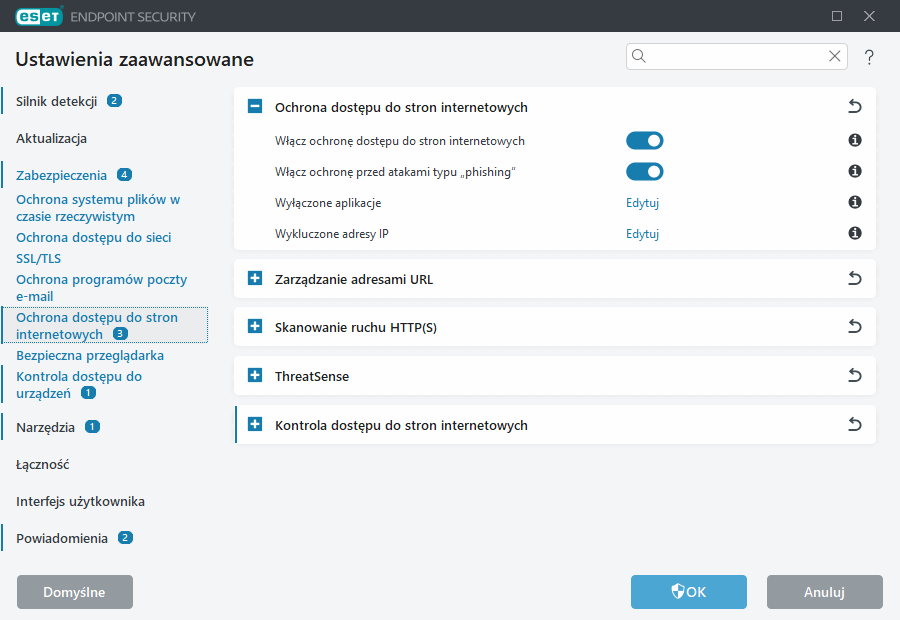Expand the "Zarządzanie adresami URL" section

pos(255,279)
